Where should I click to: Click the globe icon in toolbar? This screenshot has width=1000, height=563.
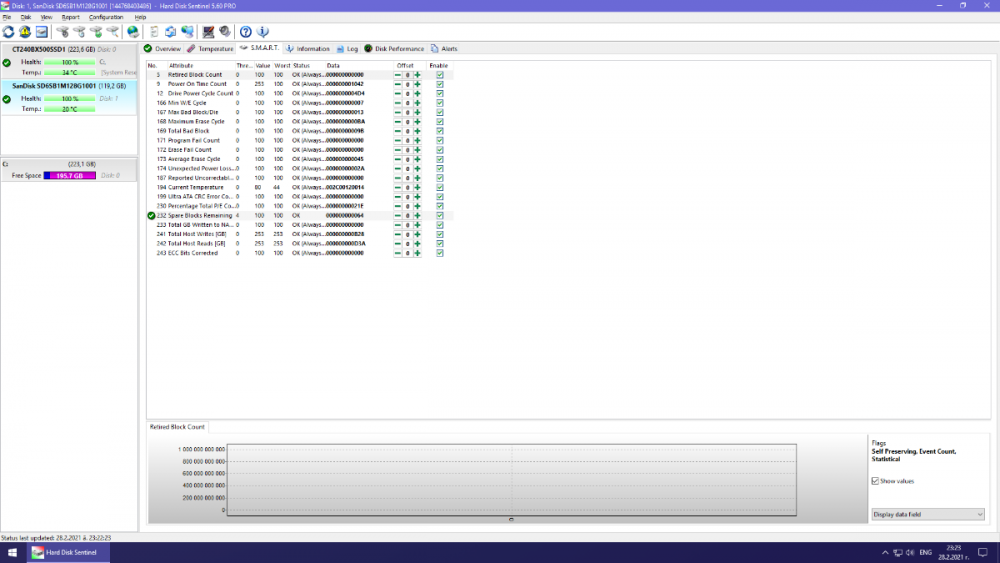coord(133,32)
